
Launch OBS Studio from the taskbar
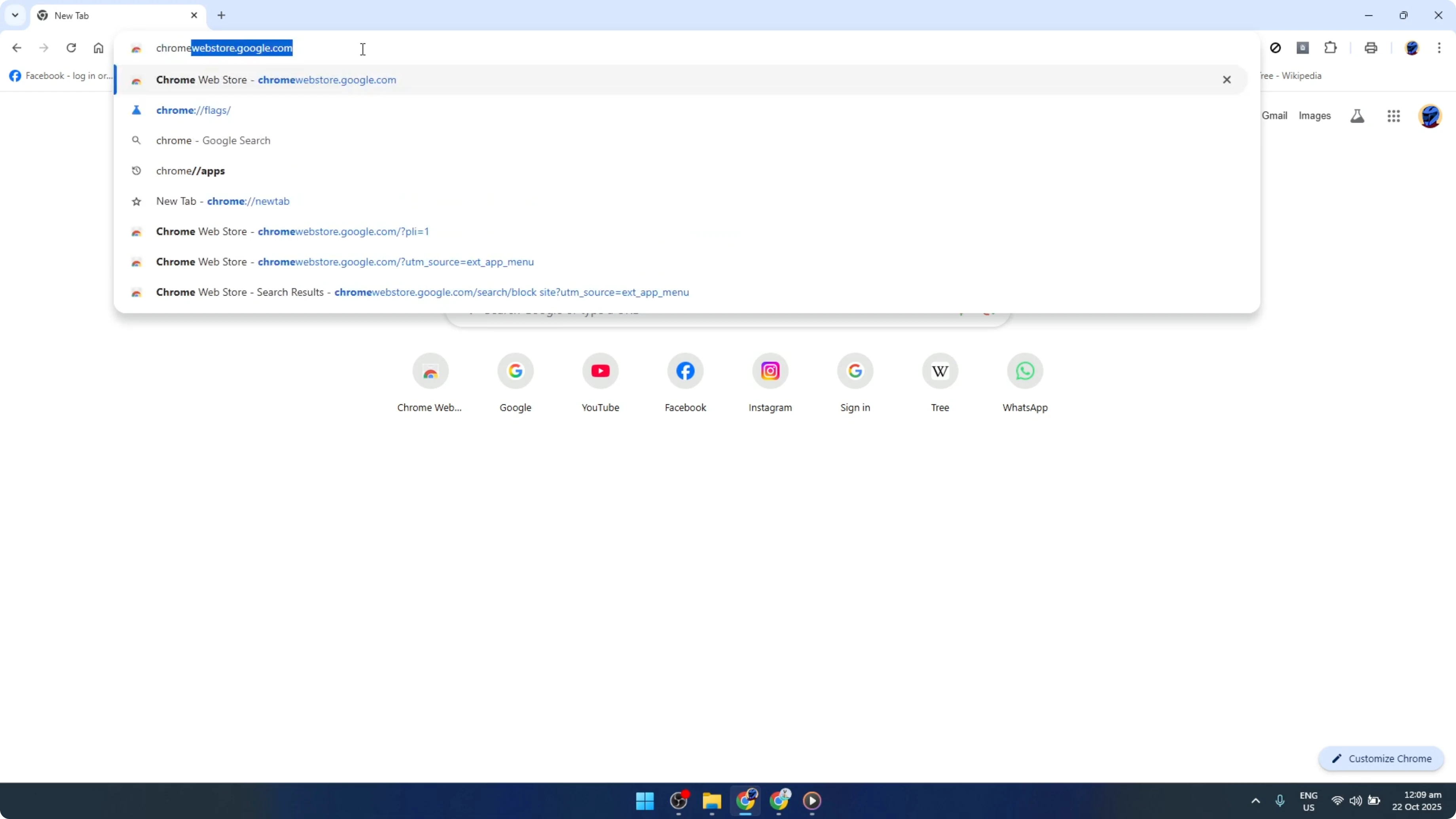click(x=679, y=801)
